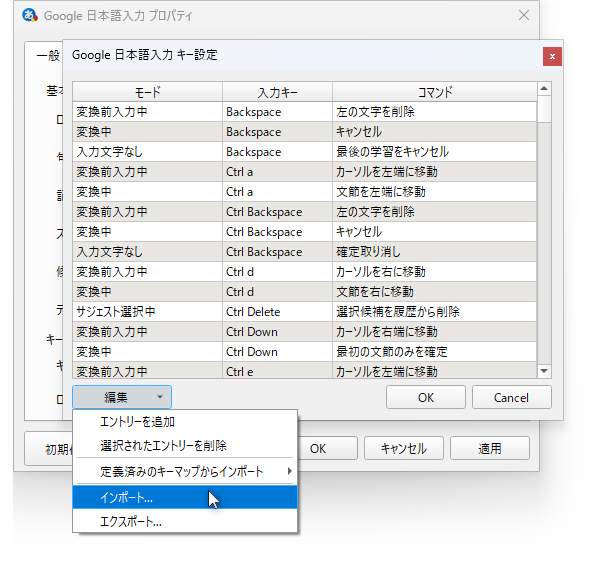Image resolution: width=592 pixels, height=561 pixels.
Task: Click the Google Japanese Input app icon
Action: click(30, 15)
